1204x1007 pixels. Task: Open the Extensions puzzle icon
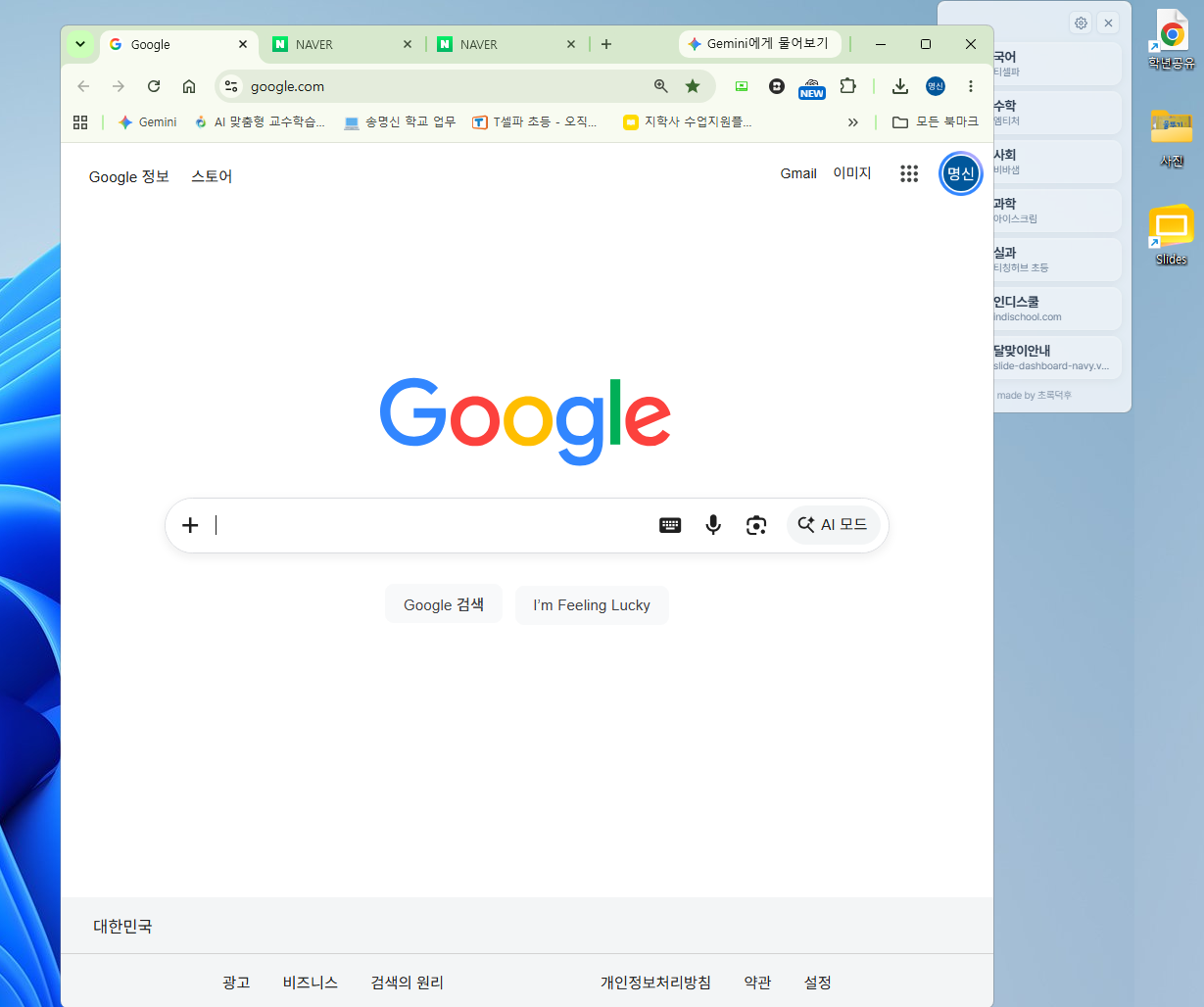tap(848, 86)
